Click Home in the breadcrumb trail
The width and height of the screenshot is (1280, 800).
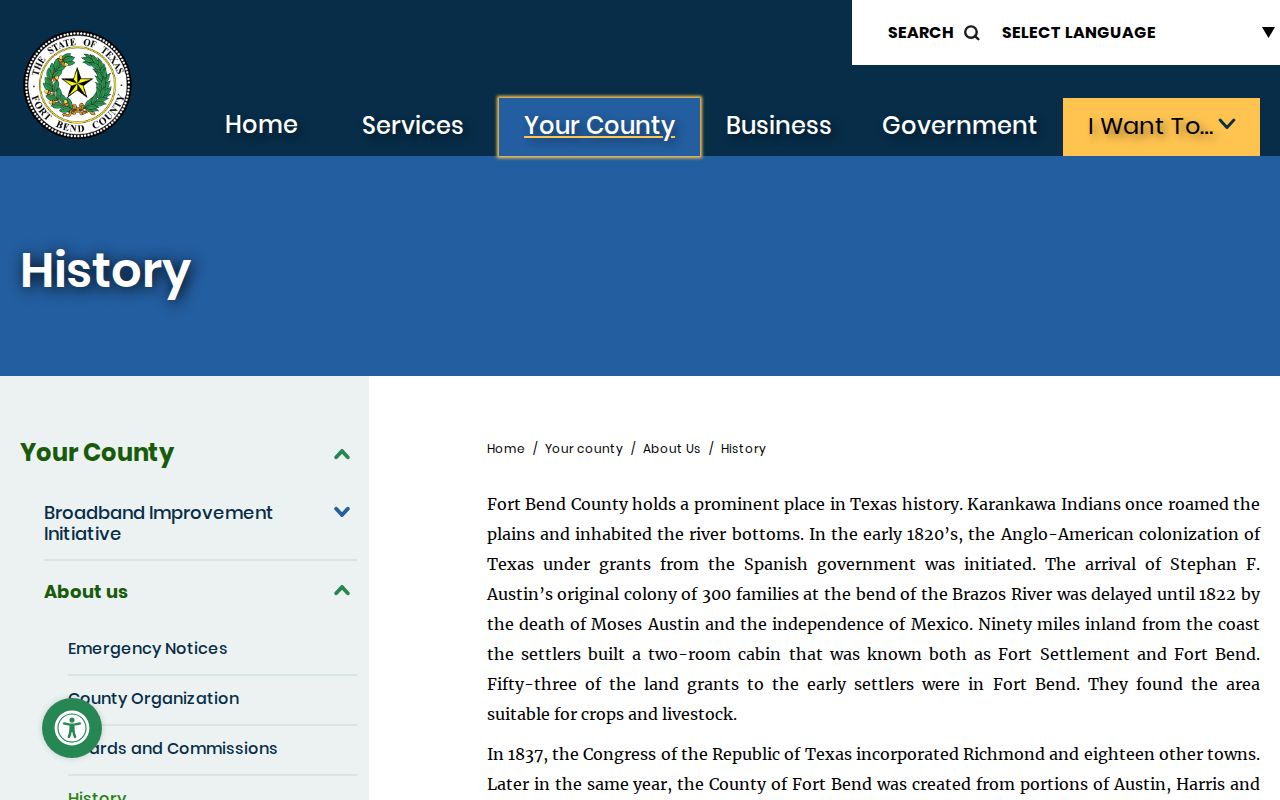(x=505, y=449)
